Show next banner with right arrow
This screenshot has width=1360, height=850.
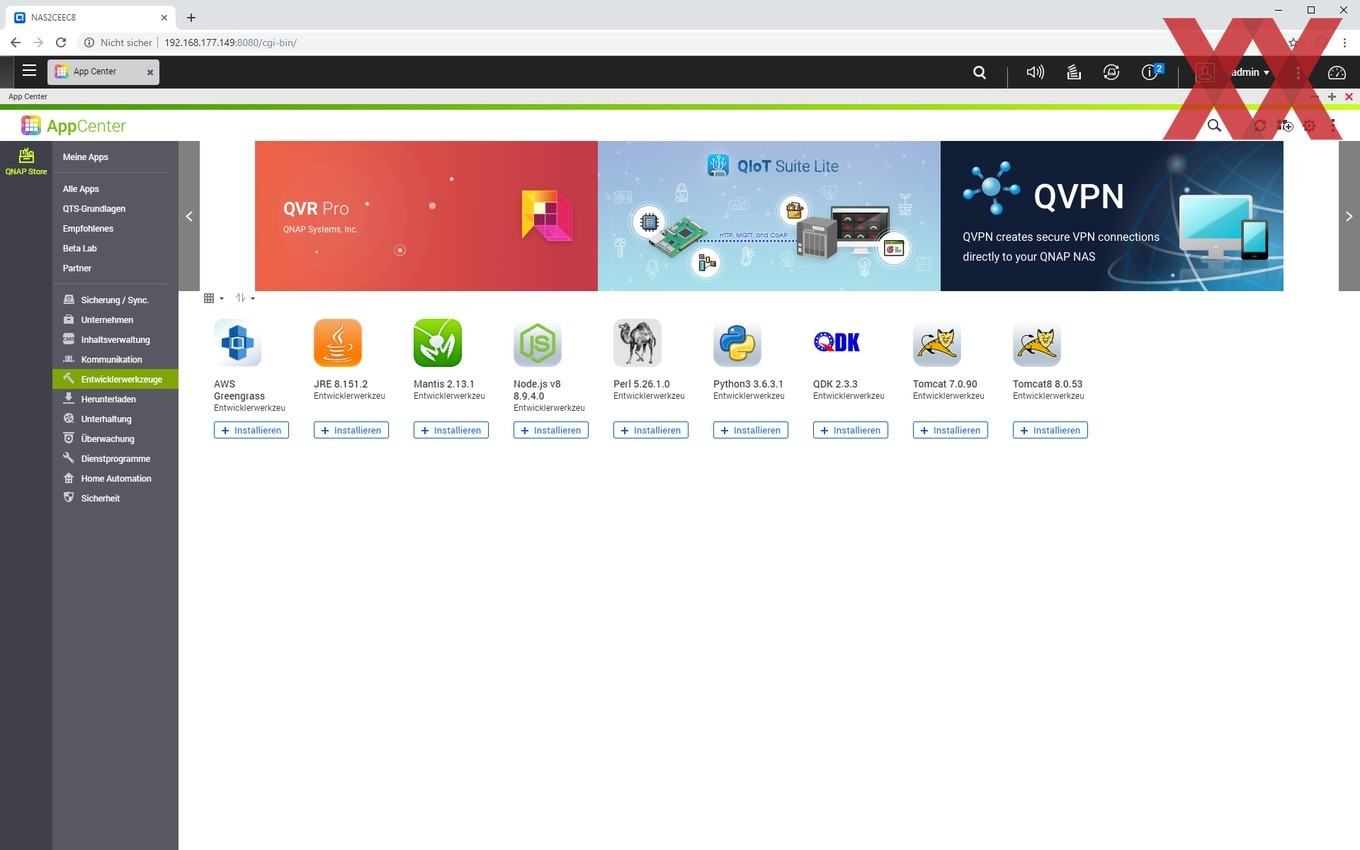1349,216
